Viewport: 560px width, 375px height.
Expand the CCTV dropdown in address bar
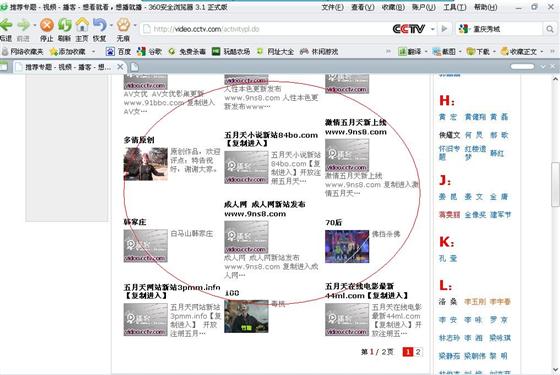(432, 29)
